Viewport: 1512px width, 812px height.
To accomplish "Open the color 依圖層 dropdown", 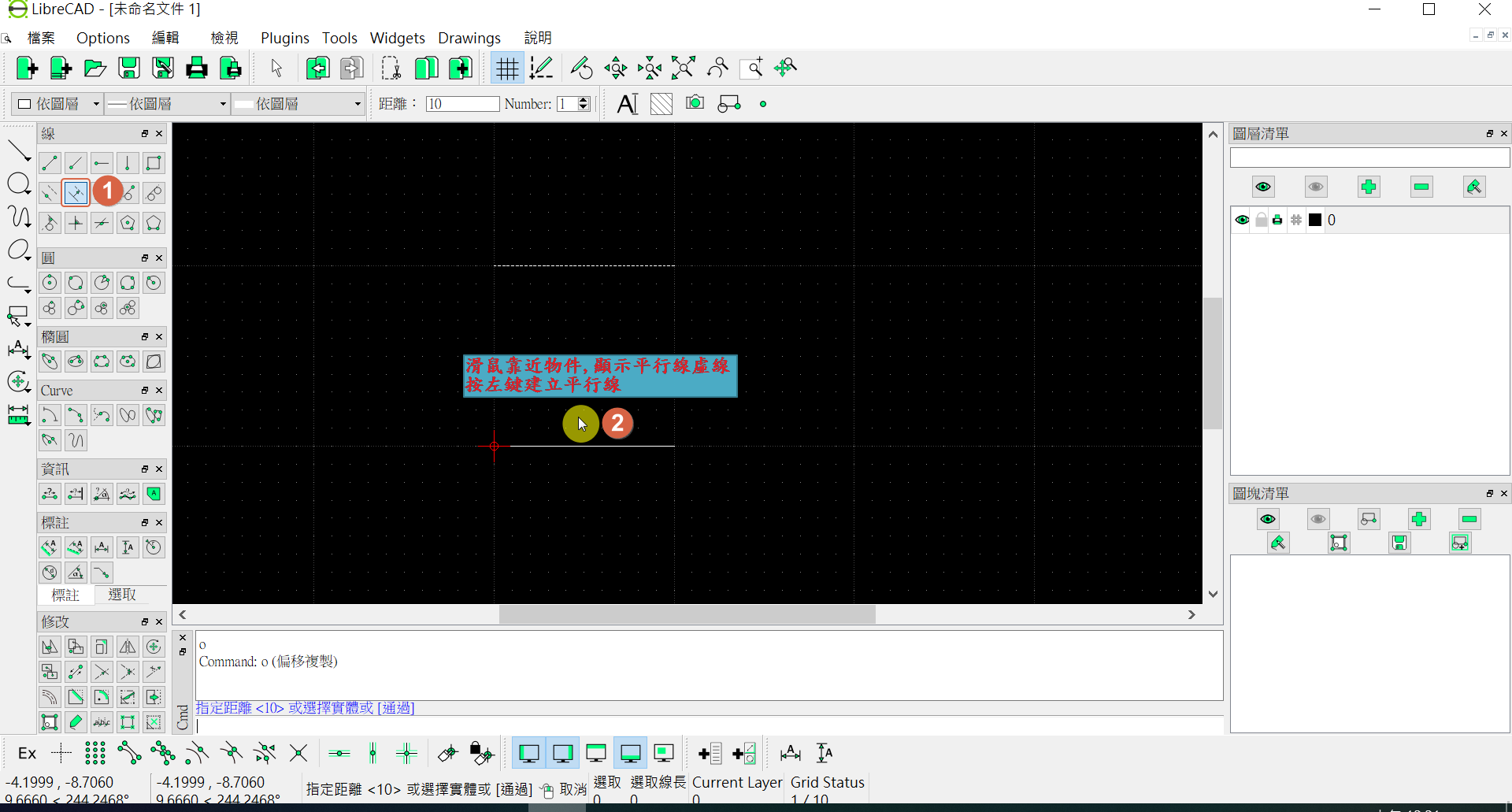I will tap(58, 104).
